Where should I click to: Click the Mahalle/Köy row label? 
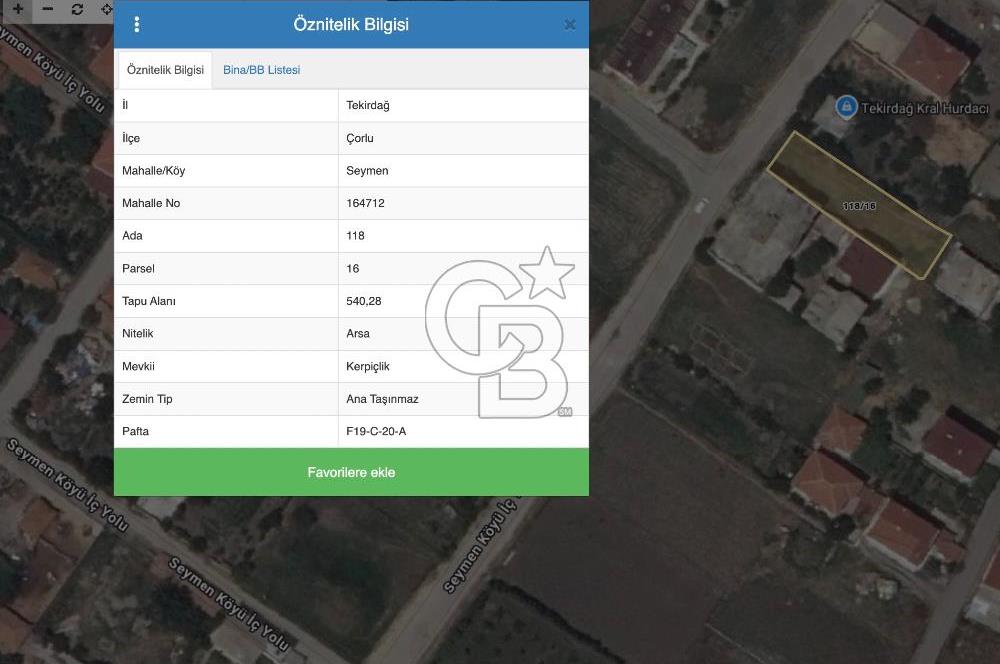point(153,171)
